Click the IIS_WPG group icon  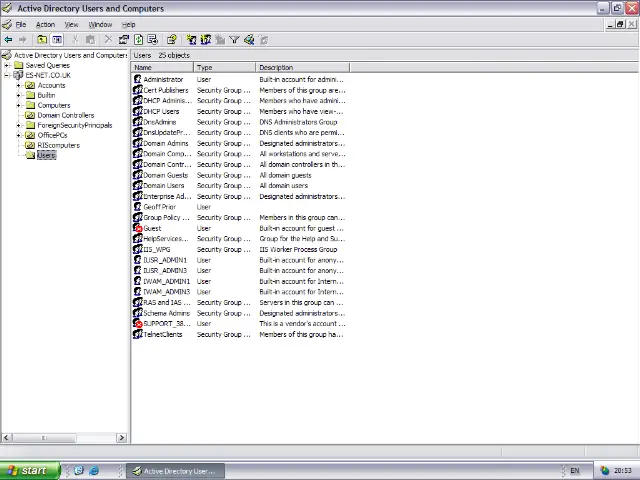tap(138, 249)
